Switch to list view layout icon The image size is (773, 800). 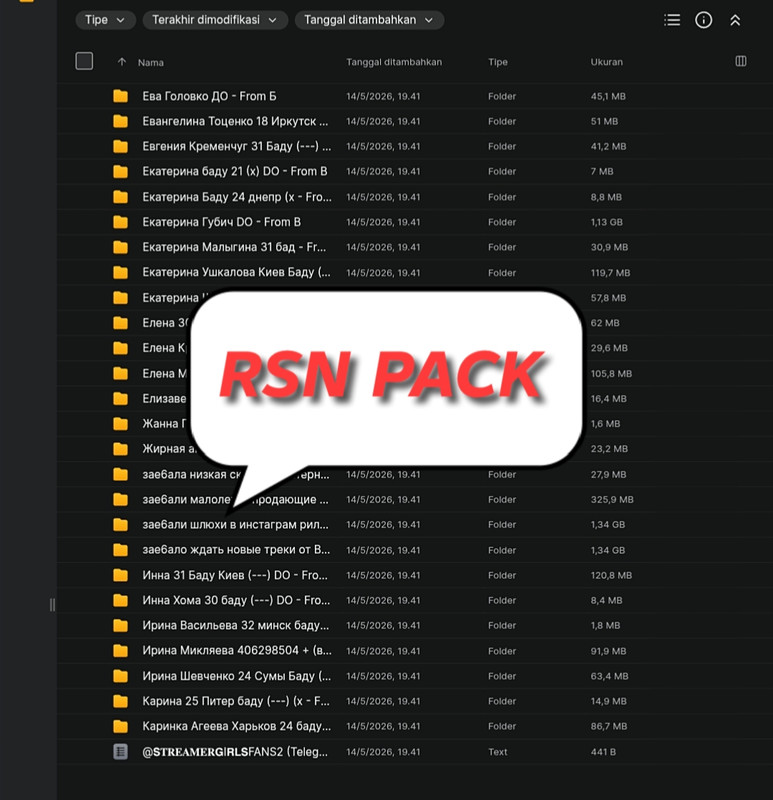tap(672, 20)
